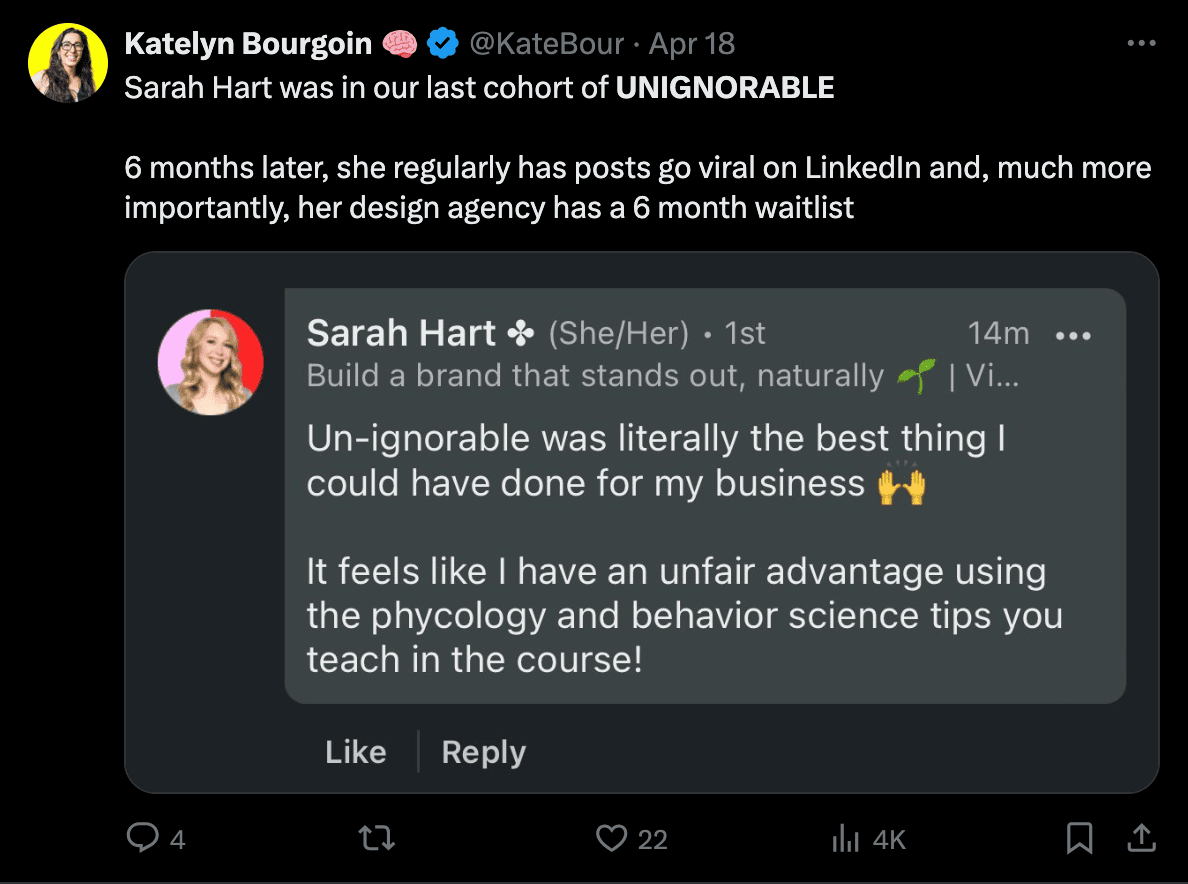Click Sarah Hart's name in comment
This screenshot has width=1188, height=884.
click(402, 334)
